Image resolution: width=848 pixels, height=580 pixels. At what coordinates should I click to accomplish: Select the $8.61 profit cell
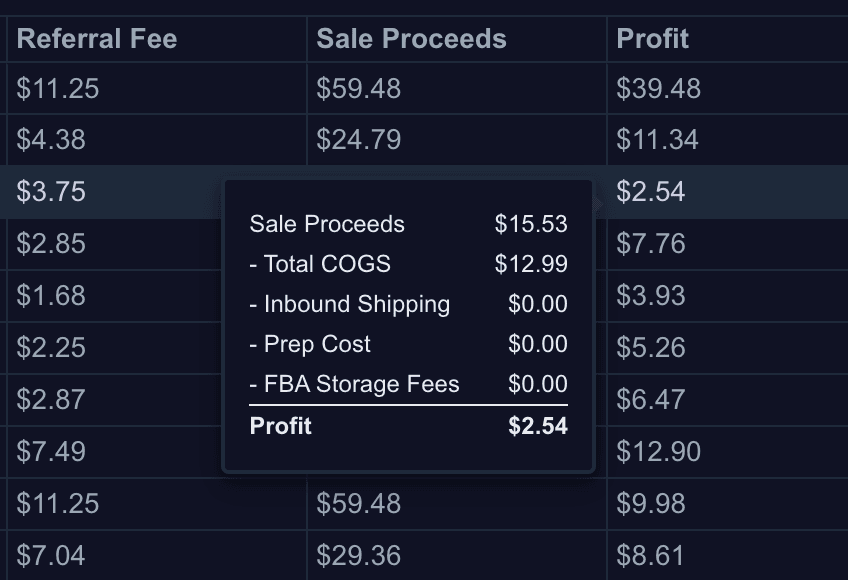tap(727, 555)
